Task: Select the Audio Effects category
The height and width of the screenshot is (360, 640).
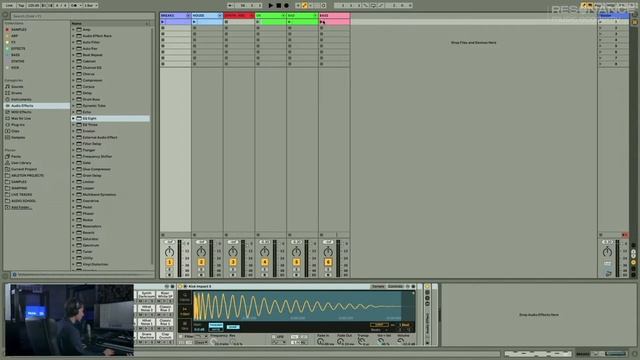Action: (x=37, y=106)
